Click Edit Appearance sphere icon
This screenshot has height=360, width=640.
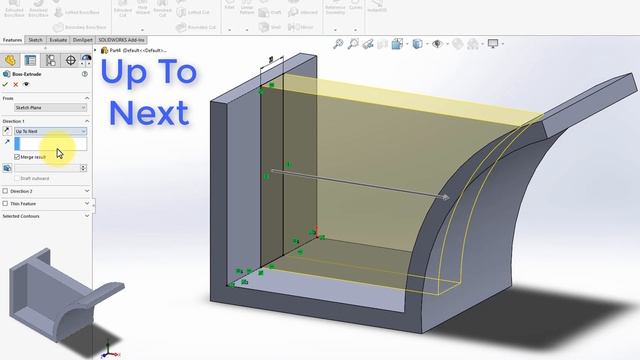458,44
